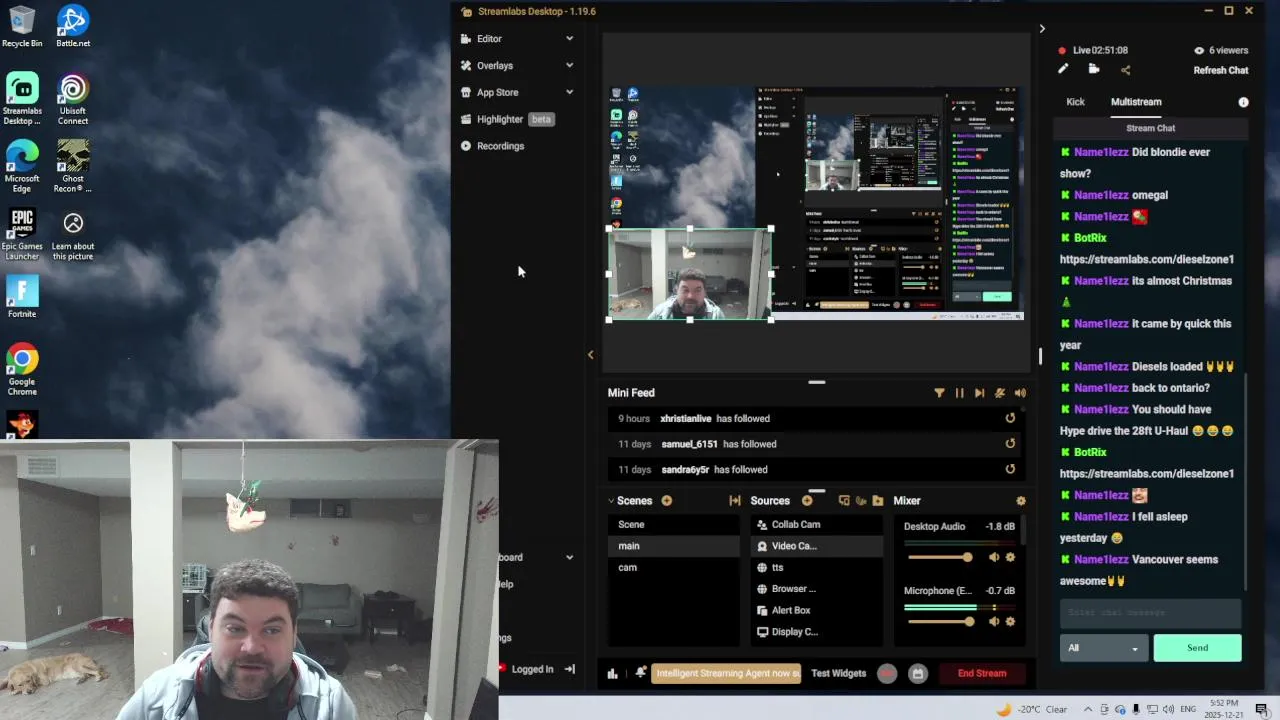
Task: Collapse chat panel with top arrow
Action: coord(1042,29)
